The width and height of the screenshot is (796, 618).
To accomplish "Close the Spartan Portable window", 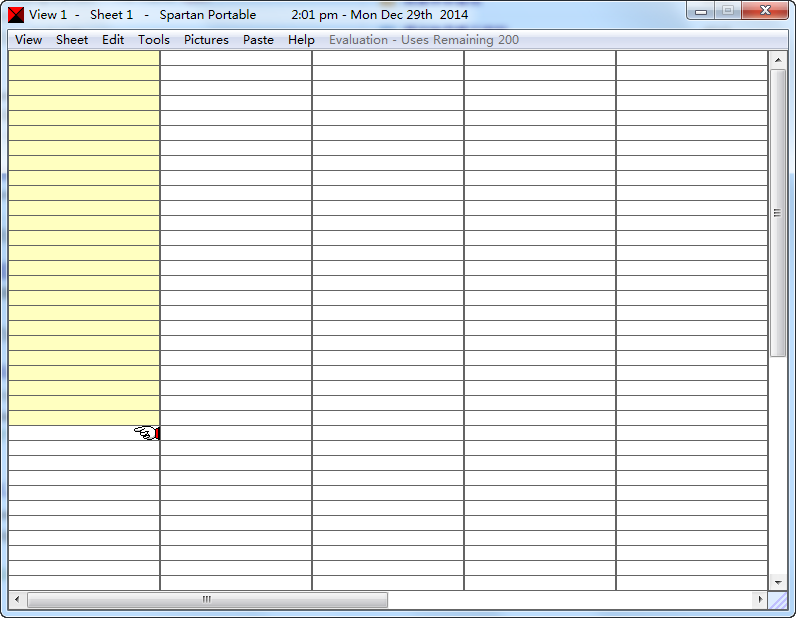I will click(765, 11).
